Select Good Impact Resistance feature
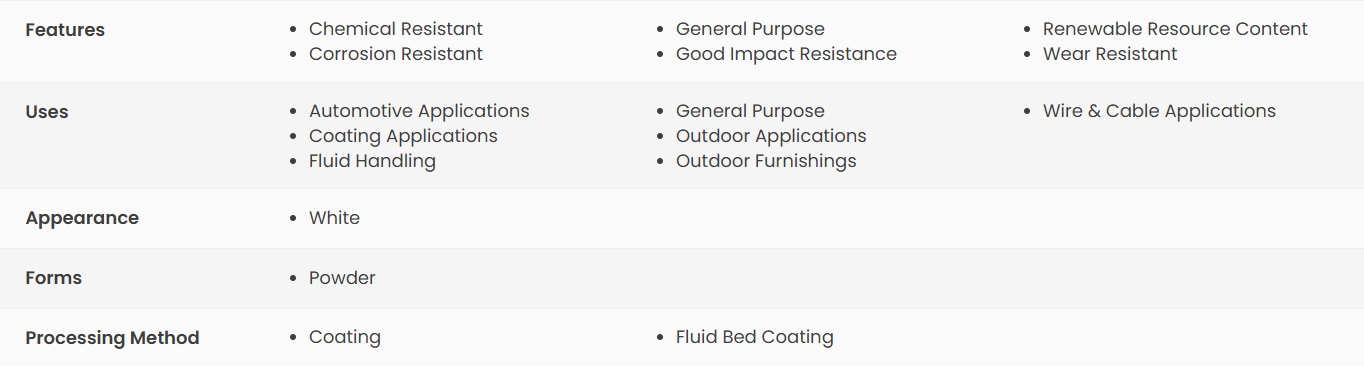The width and height of the screenshot is (1364, 391). pos(786,54)
